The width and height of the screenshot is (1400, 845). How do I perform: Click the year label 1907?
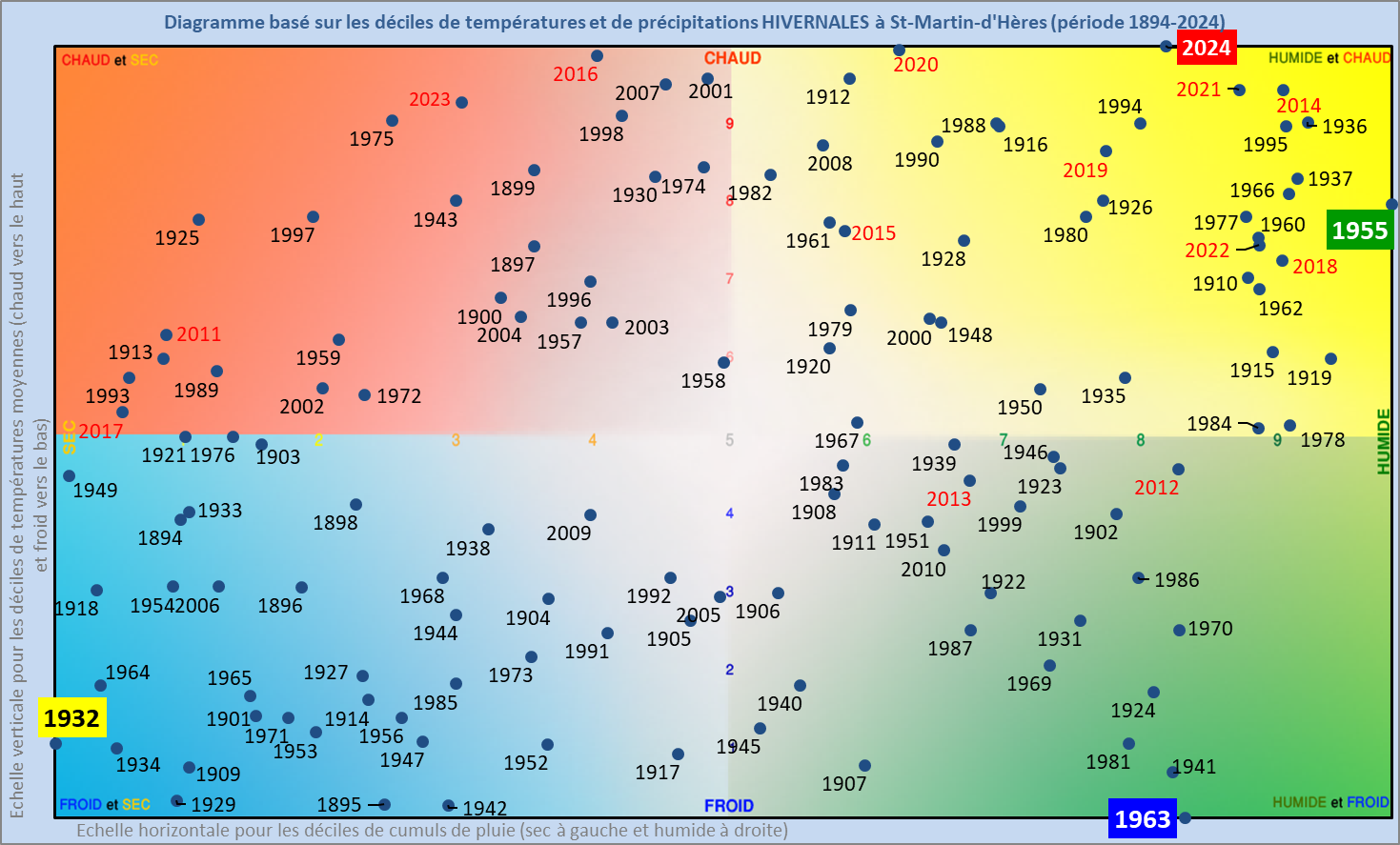(x=844, y=784)
